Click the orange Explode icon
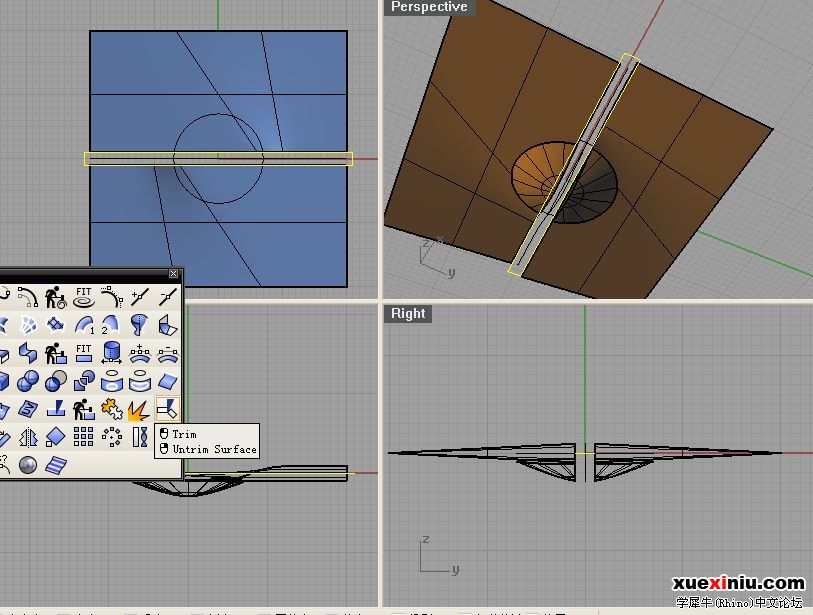 (139, 410)
